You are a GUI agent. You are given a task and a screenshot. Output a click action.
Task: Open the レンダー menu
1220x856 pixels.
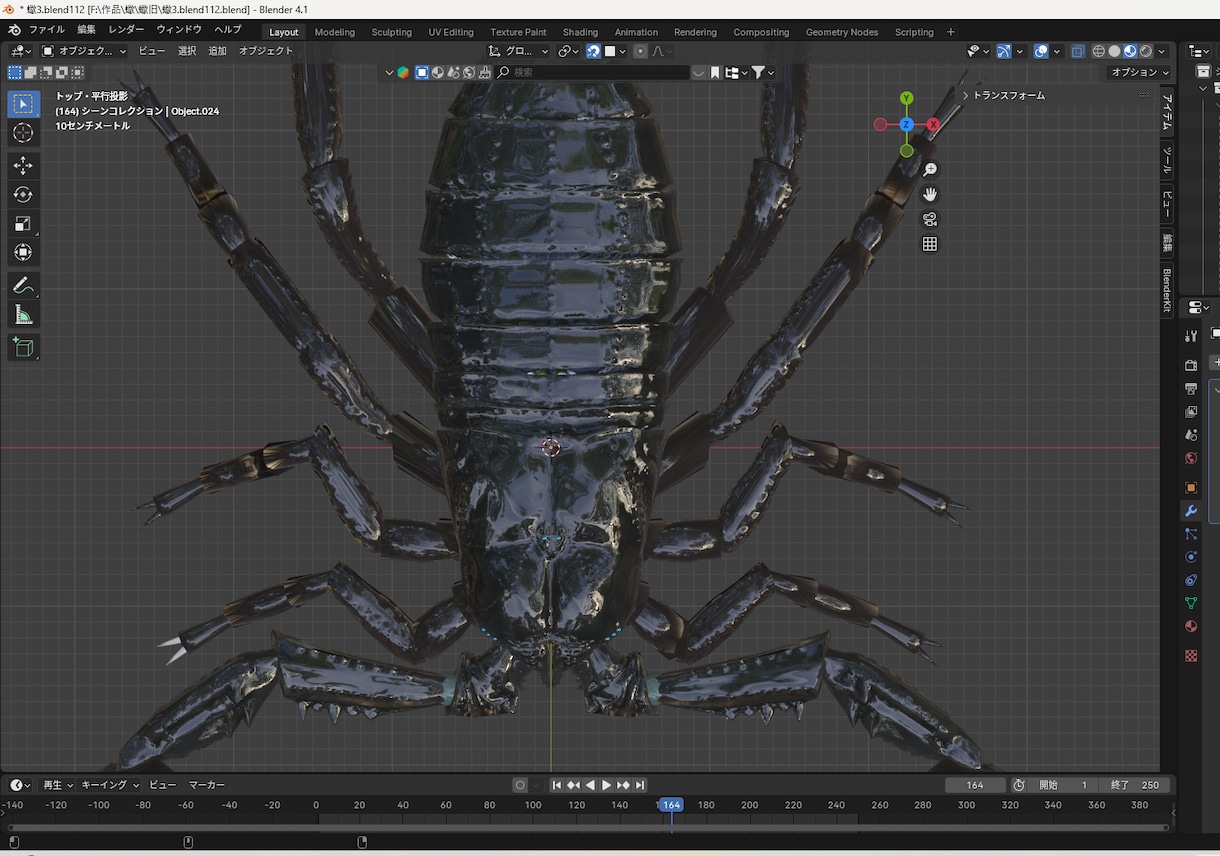point(126,30)
